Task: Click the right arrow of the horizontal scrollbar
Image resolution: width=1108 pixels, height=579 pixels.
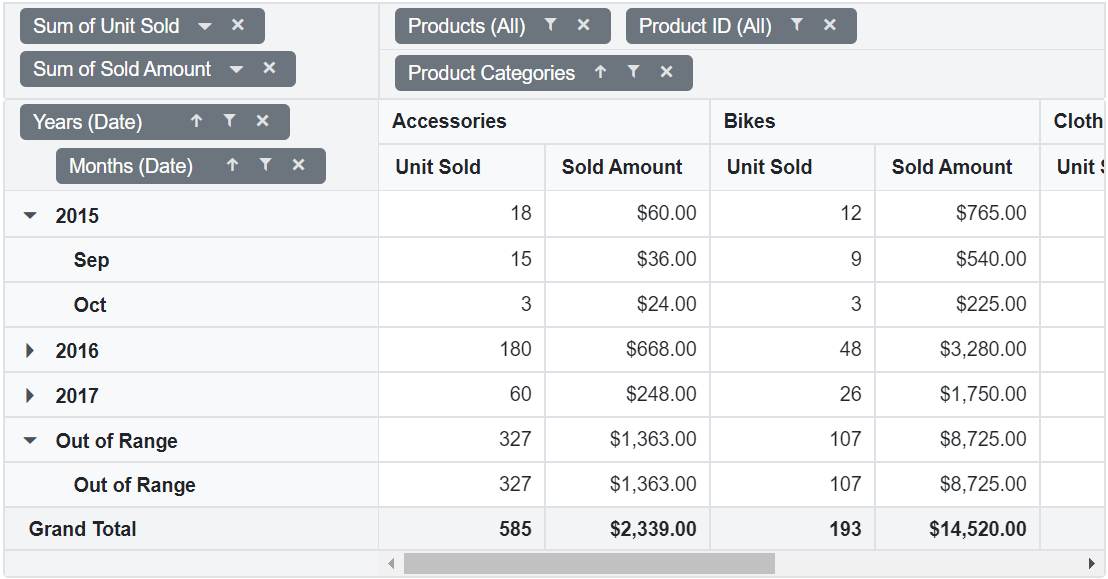Action: point(1092,563)
